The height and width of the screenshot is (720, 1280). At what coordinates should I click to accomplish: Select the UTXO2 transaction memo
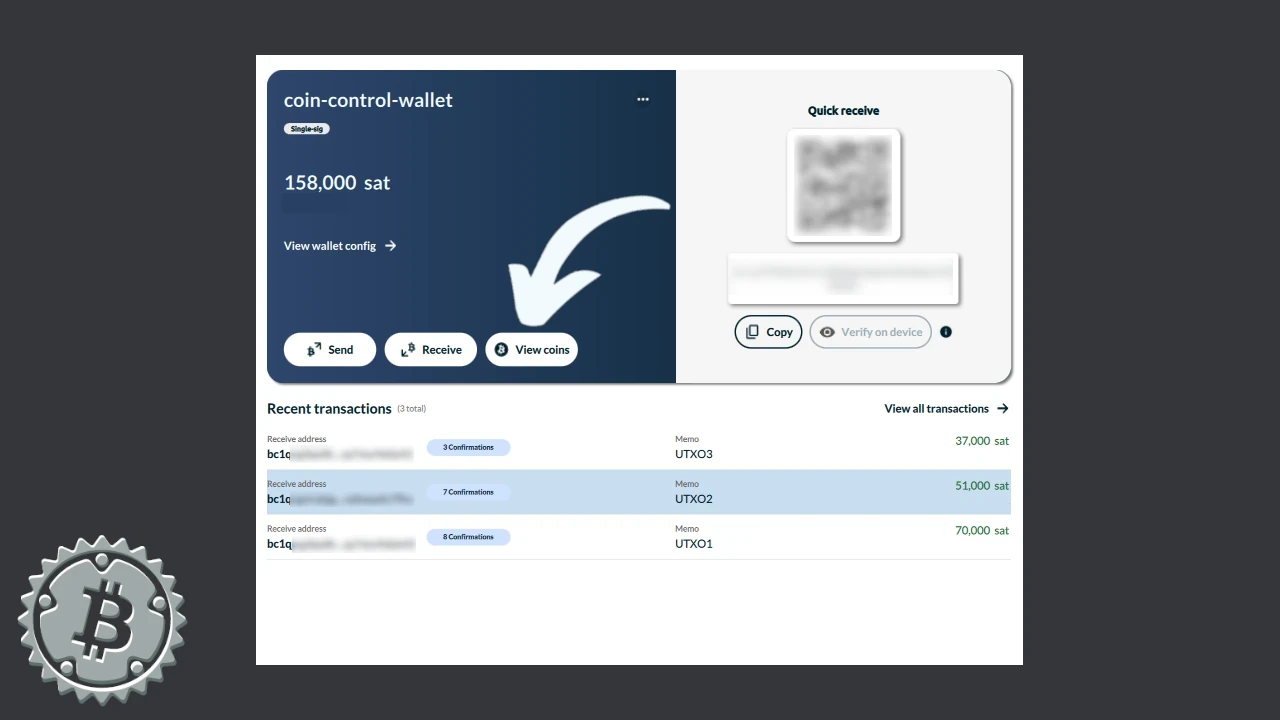click(694, 499)
